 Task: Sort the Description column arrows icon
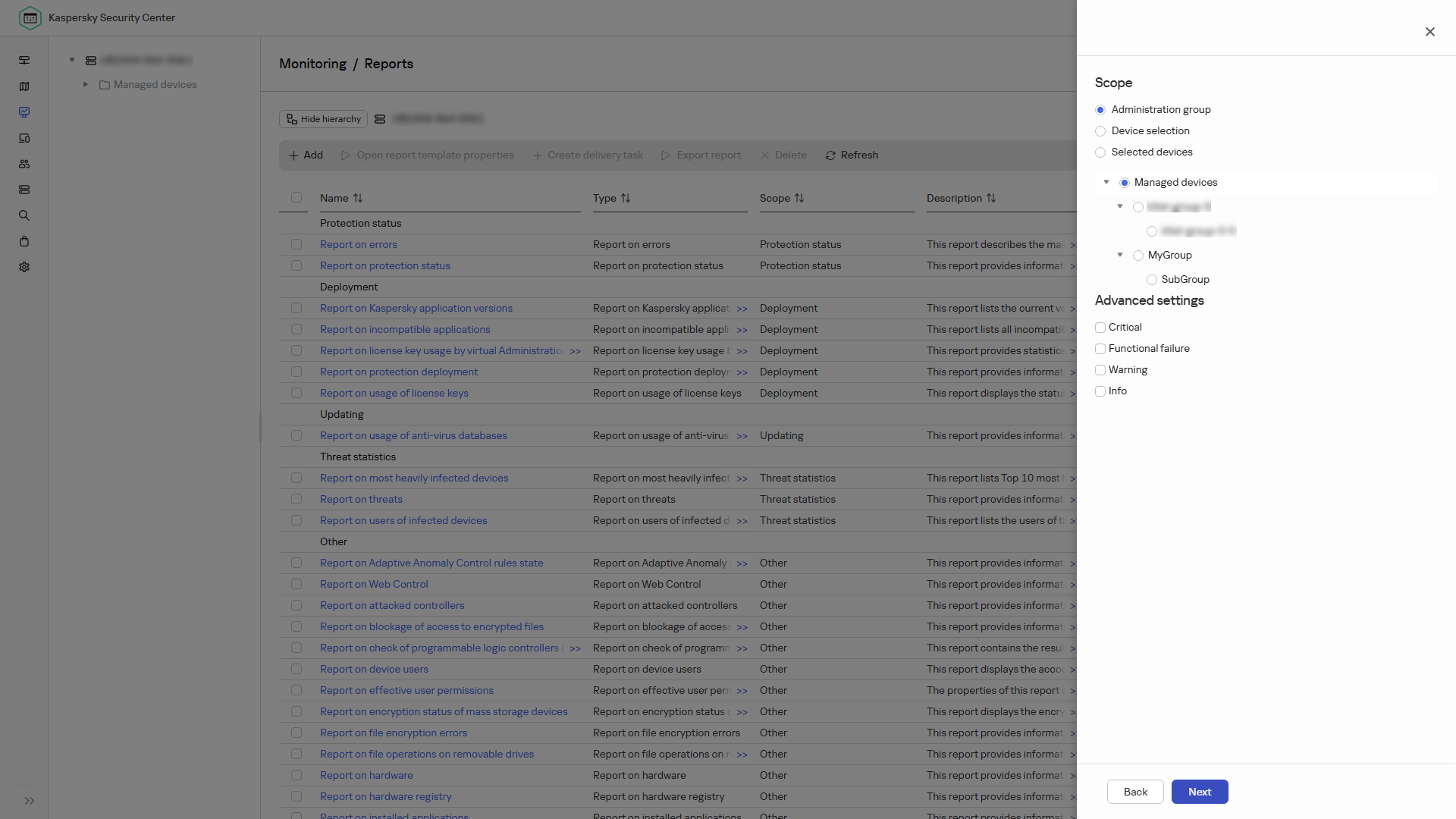(x=991, y=198)
